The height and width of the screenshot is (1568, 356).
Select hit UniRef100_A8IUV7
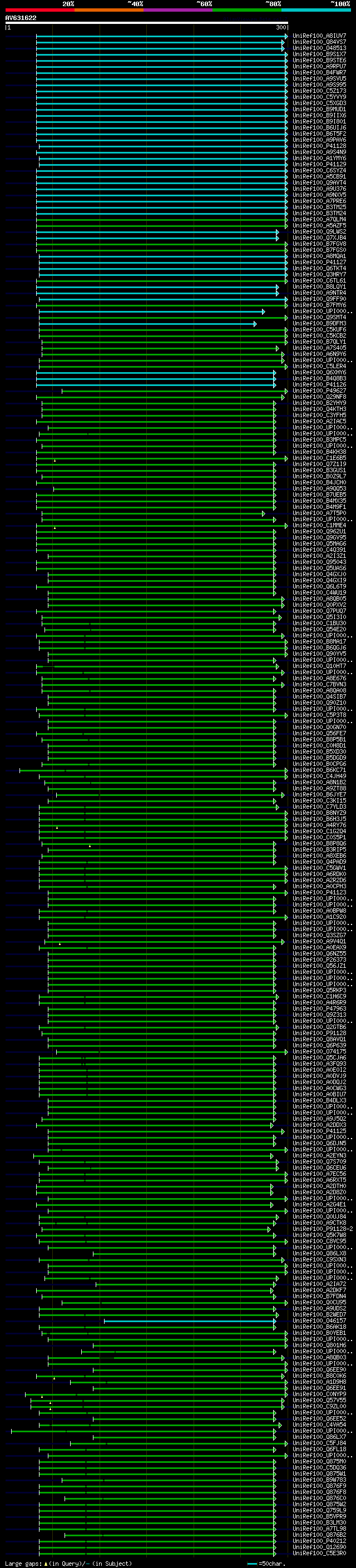(319, 36)
